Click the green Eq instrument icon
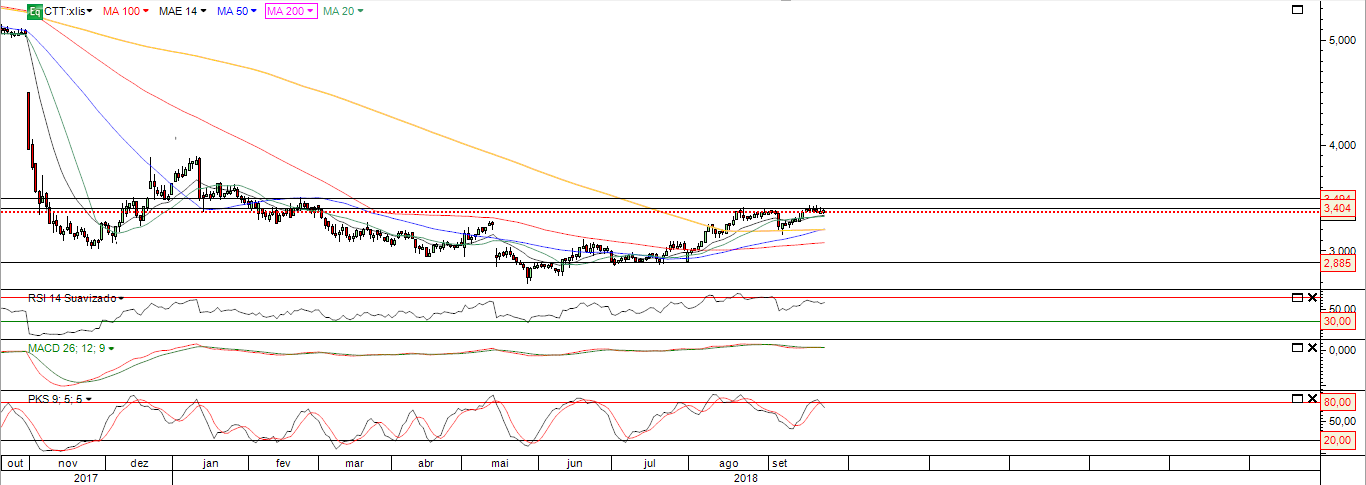Viewport: 1366px width, 485px height. coord(34,11)
